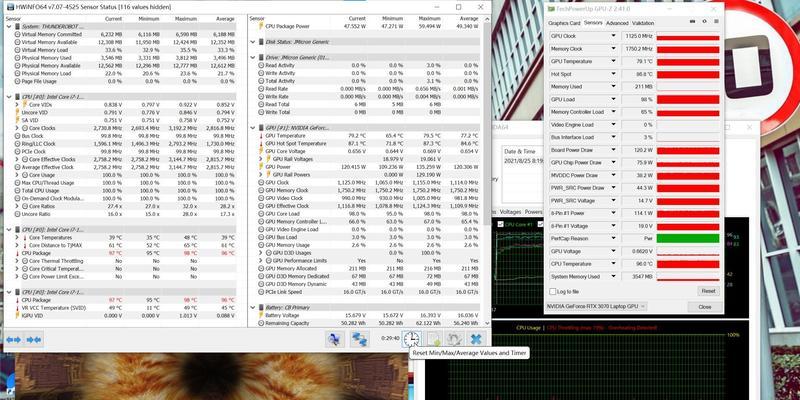
Task: Click Current column header in left HWiNFO pane
Action: click(x=113, y=18)
